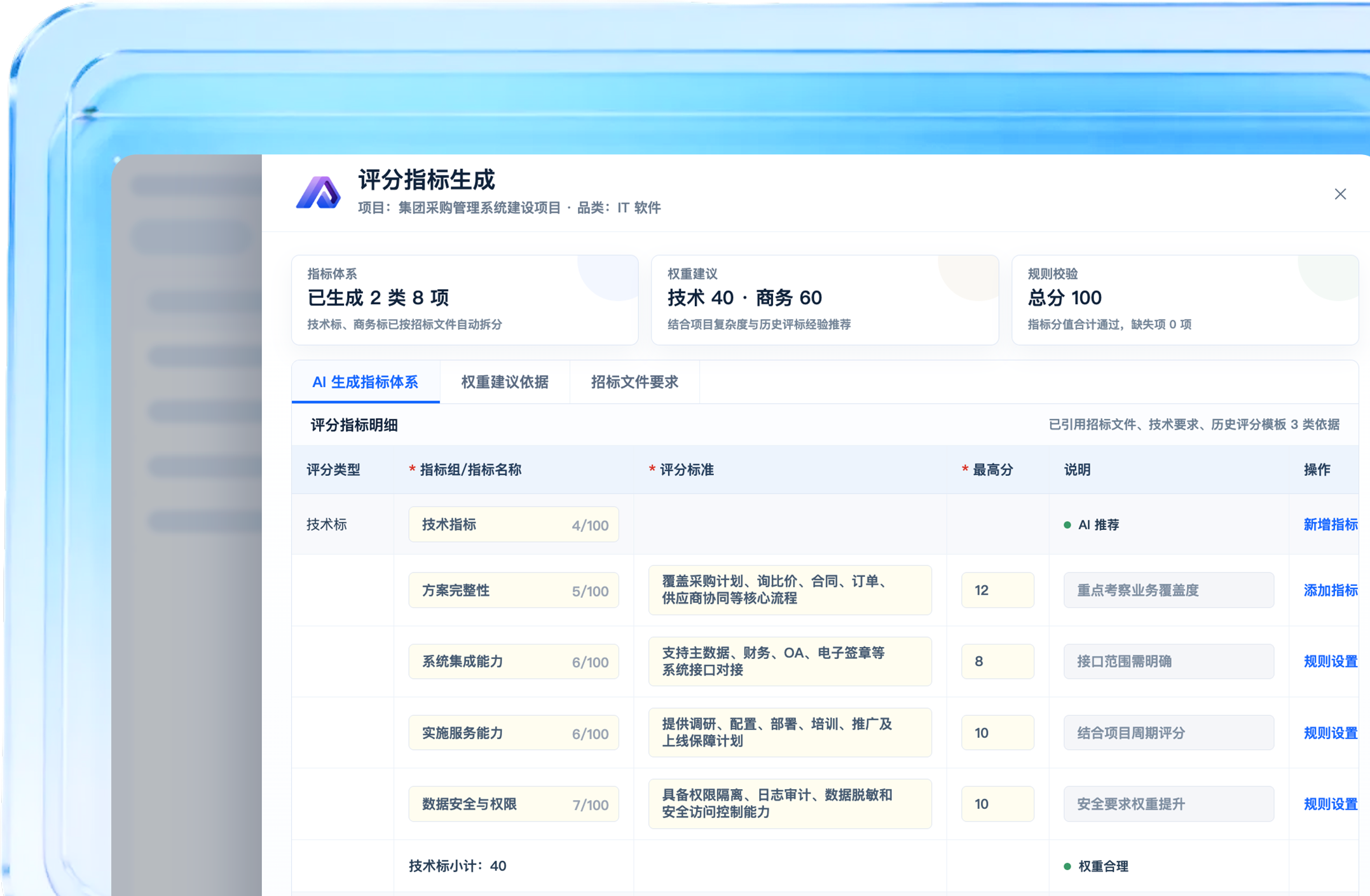Open the 权重建议依据 tab

pos(505,382)
